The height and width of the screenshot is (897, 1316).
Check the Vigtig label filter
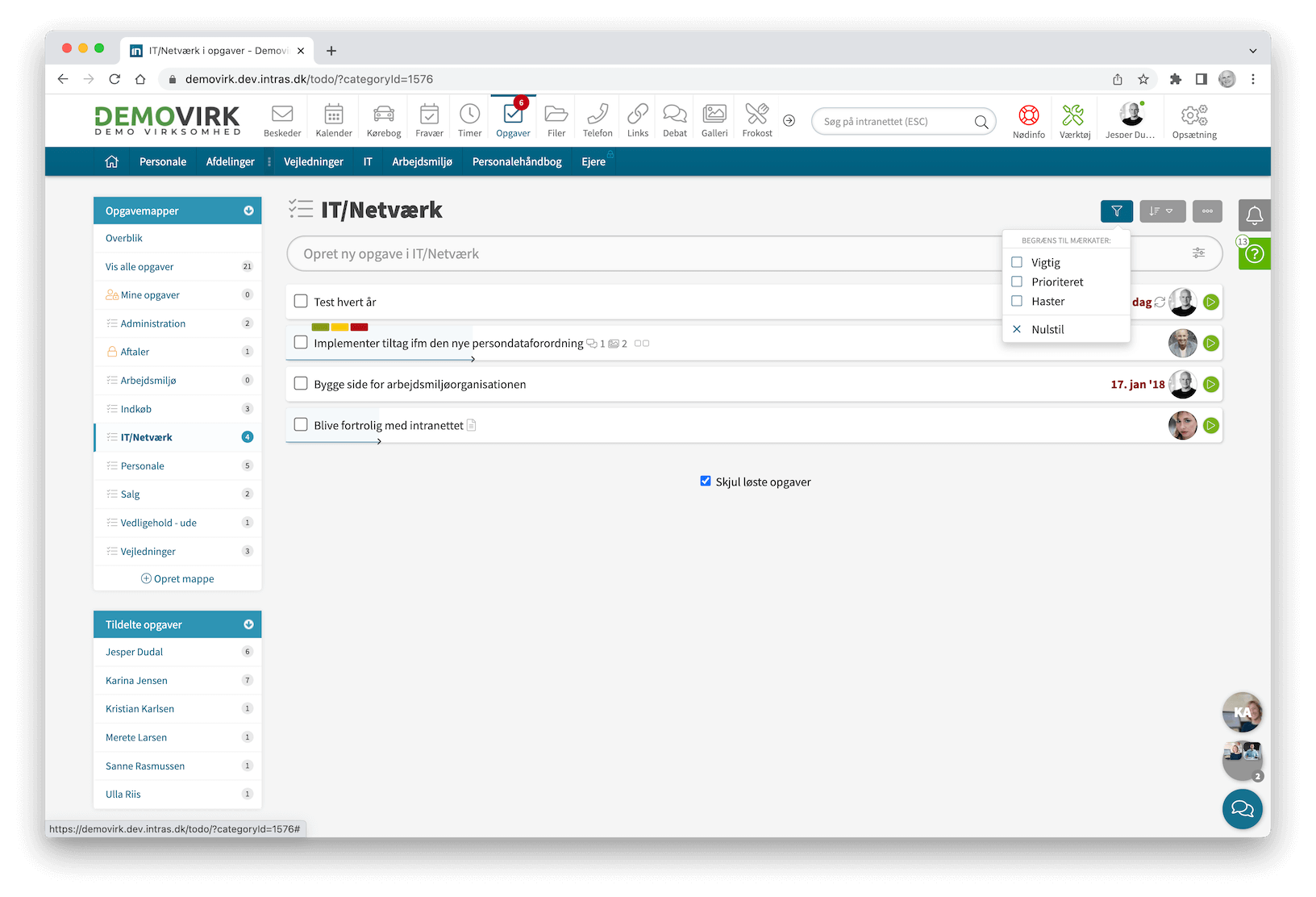[x=1017, y=262]
